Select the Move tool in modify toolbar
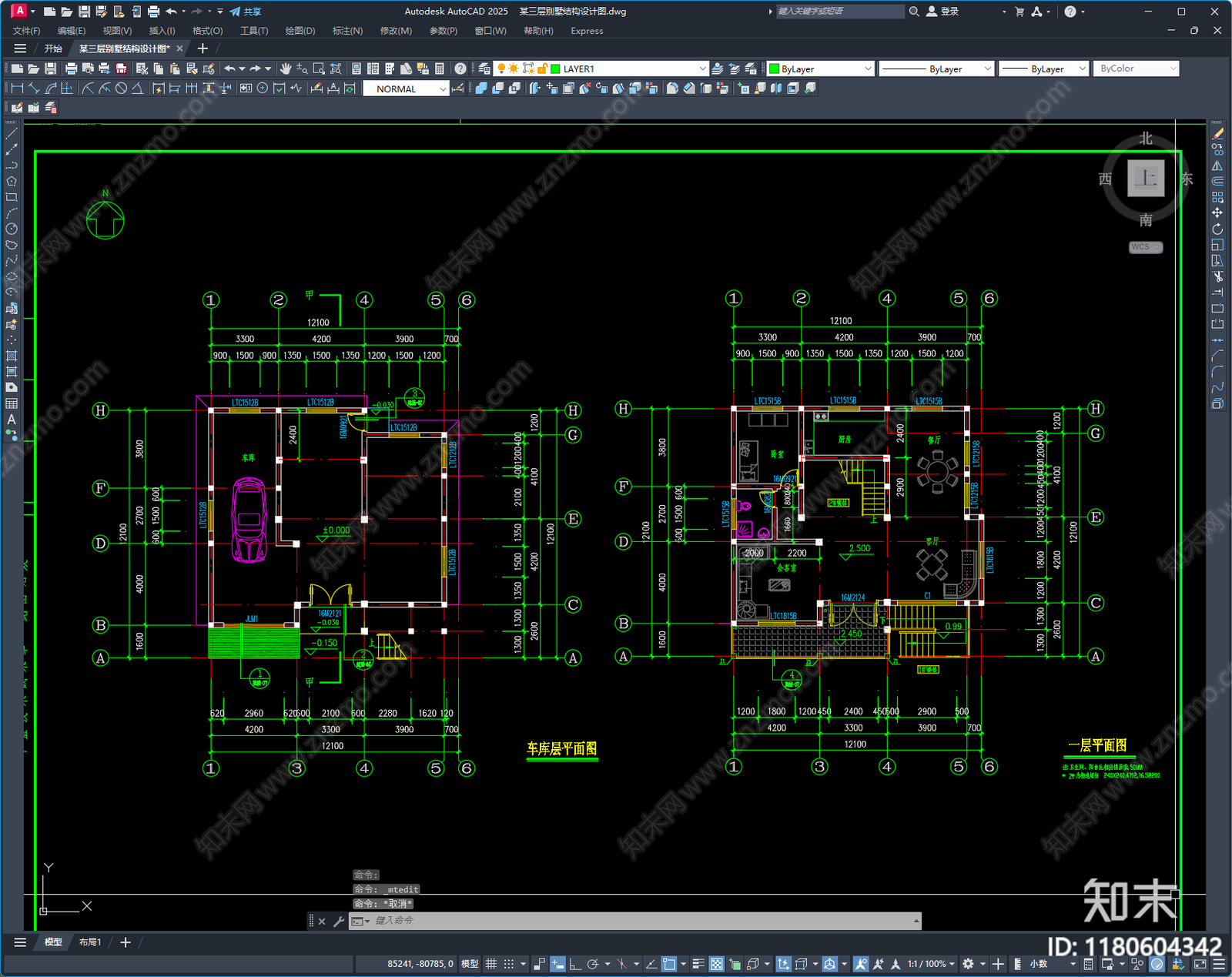The height and width of the screenshot is (977, 1232). pos(1217,213)
